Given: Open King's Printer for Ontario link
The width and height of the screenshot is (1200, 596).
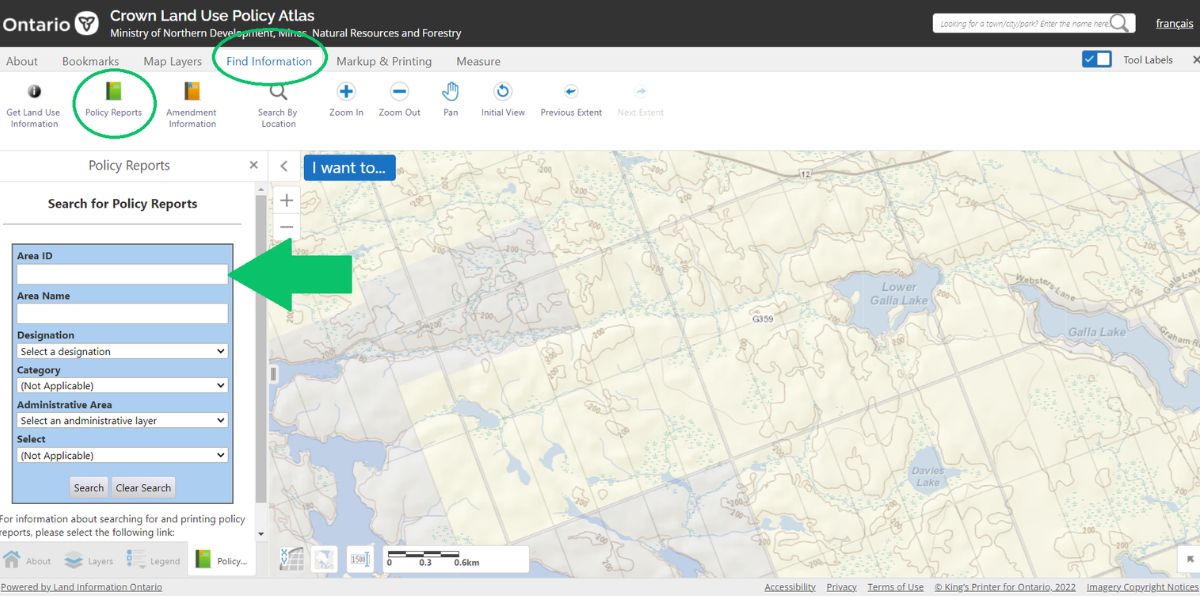Looking at the screenshot, I should tap(1005, 587).
